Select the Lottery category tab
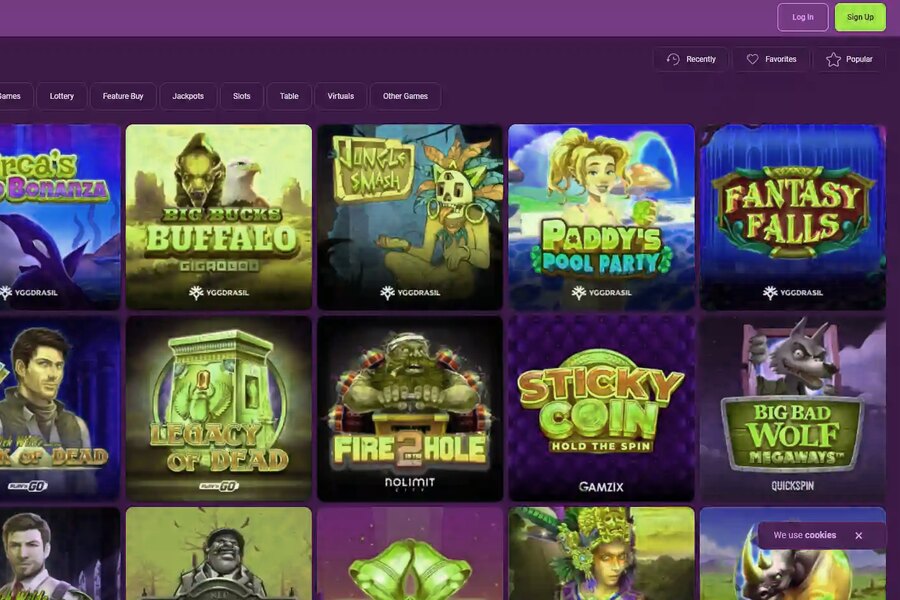The width and height of the screenshot is (900, 600). pyautogui.click(x=61, y=96)
